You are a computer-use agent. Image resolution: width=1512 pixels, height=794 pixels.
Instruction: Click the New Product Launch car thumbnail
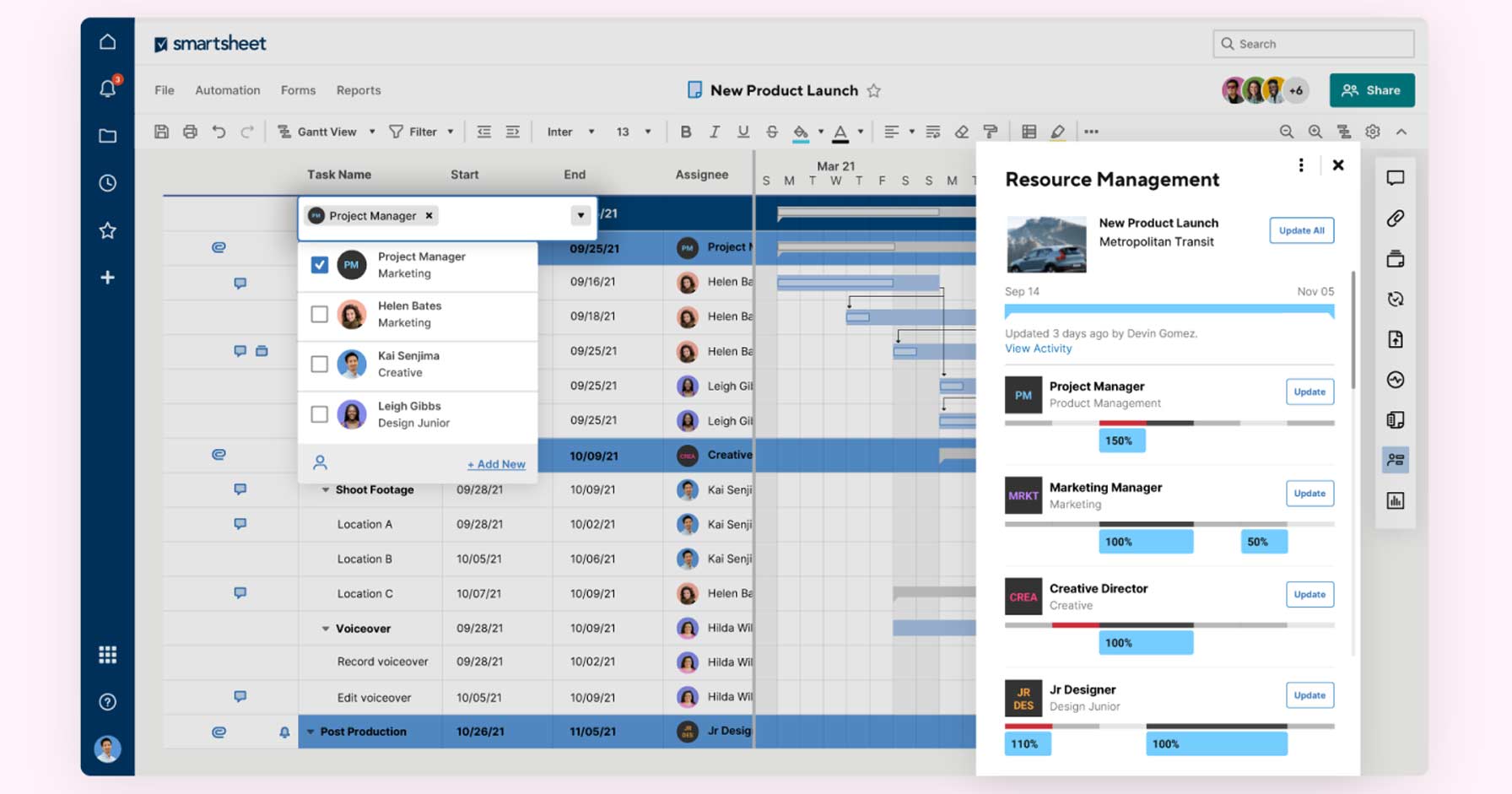(x=1046, y=245)
